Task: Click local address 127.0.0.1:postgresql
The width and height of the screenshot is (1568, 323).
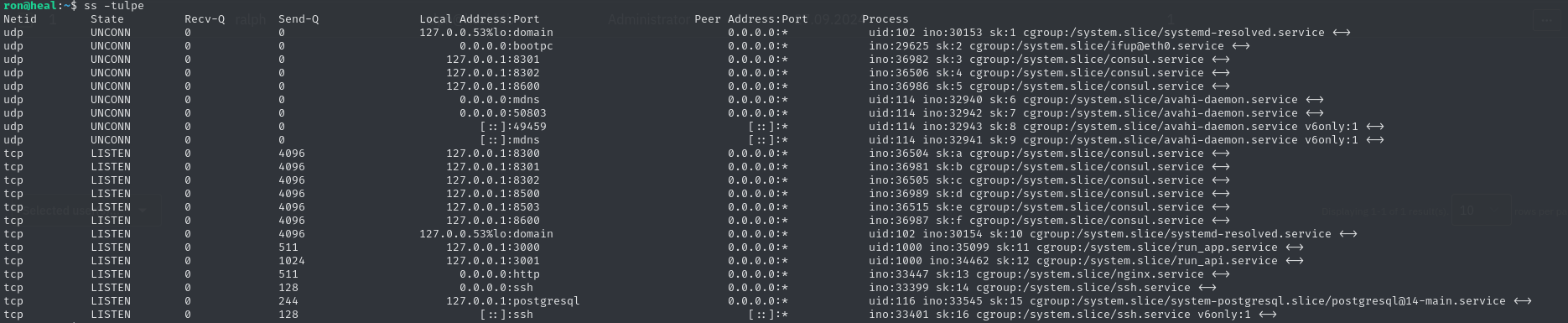Action: point(513,301)
